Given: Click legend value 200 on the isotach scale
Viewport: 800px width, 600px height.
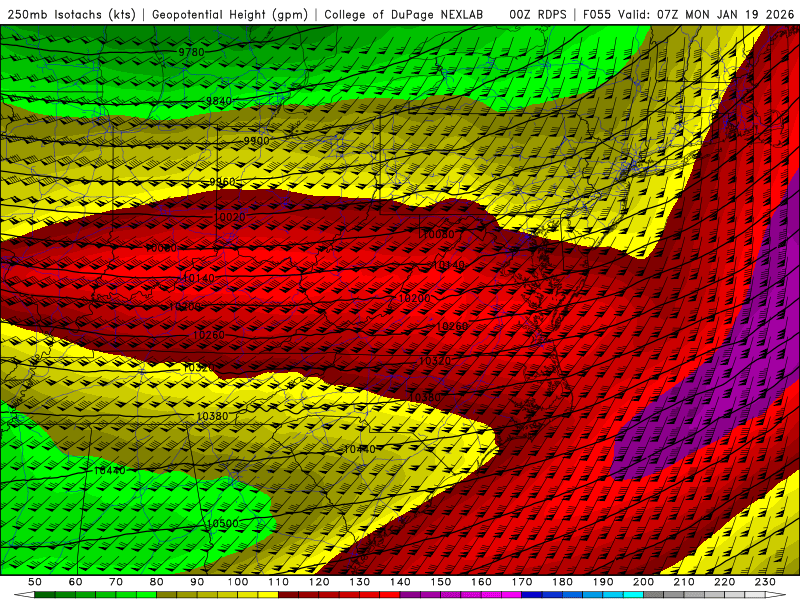Looking at the screenshot, I should 643,582.
